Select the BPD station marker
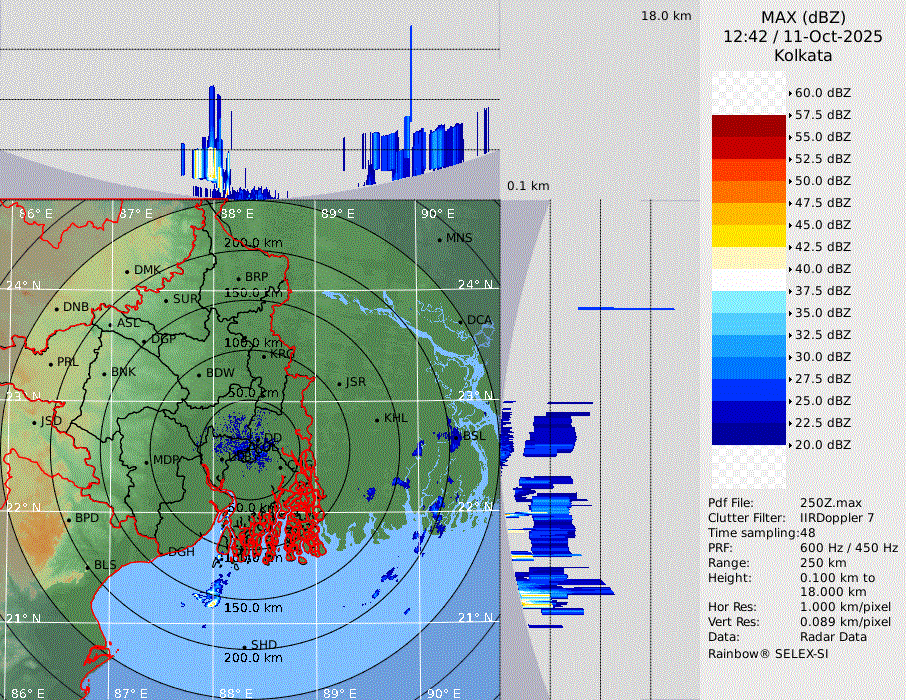906x700 pixels. [69, 519]
